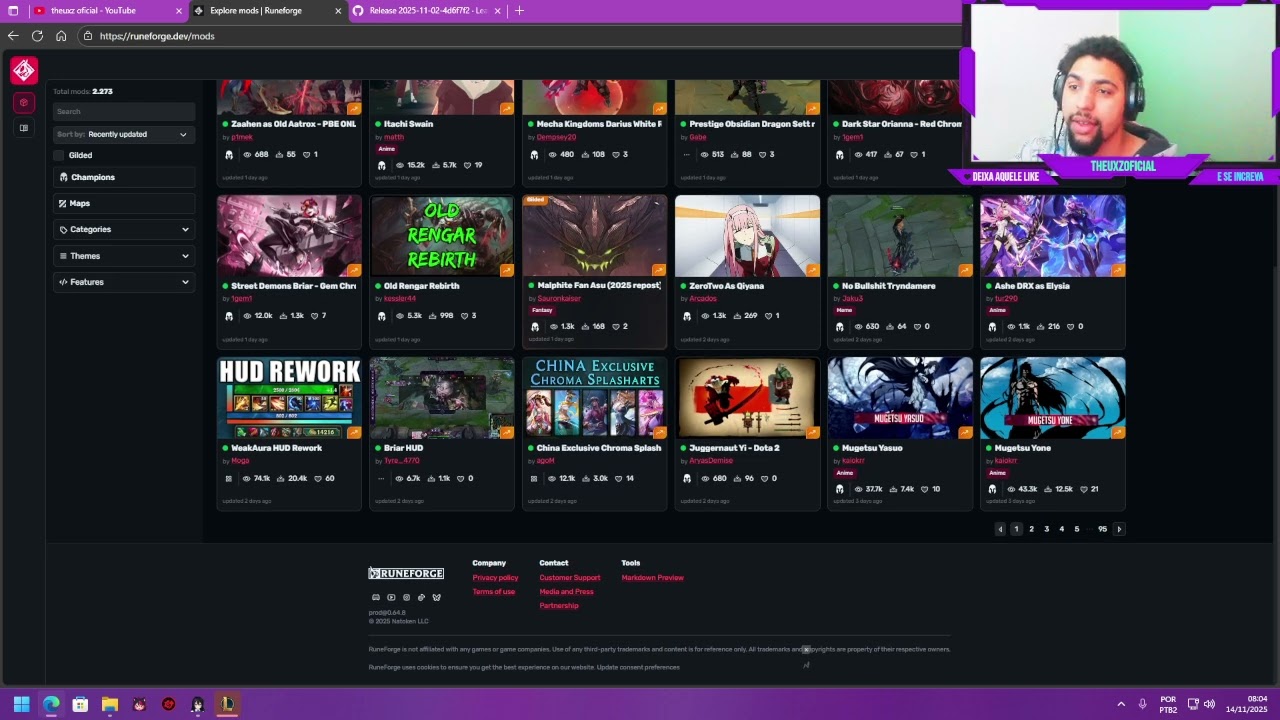Open the browser home button
This screenshot has width=1280, height=720.
tap(61, 36)
